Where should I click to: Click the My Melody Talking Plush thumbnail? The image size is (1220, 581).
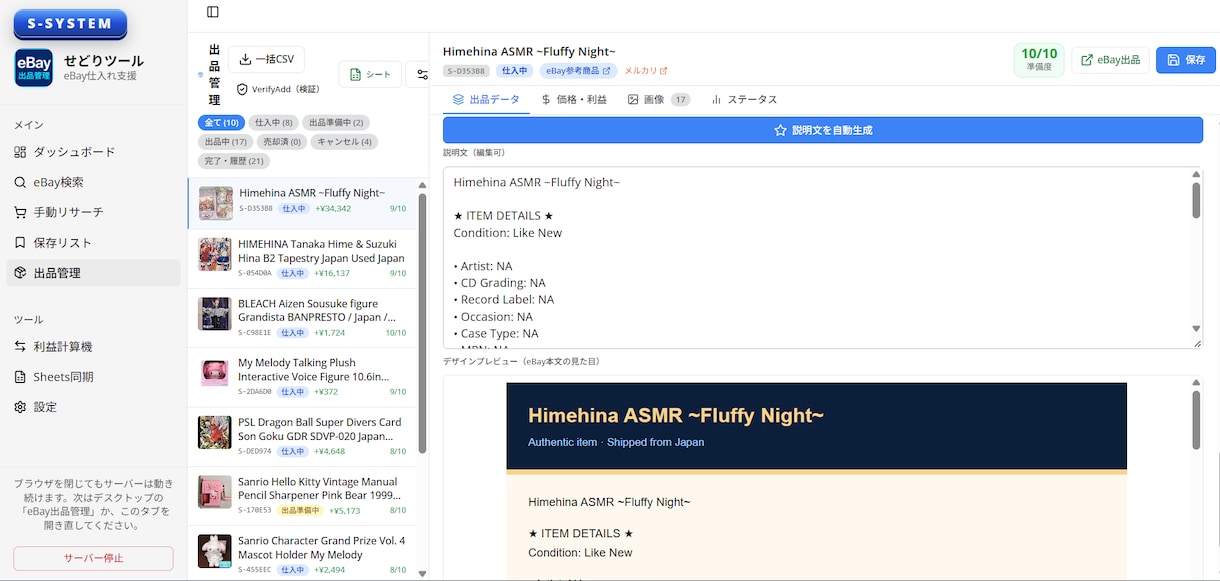pyautogui.click(x=215, y=373)
